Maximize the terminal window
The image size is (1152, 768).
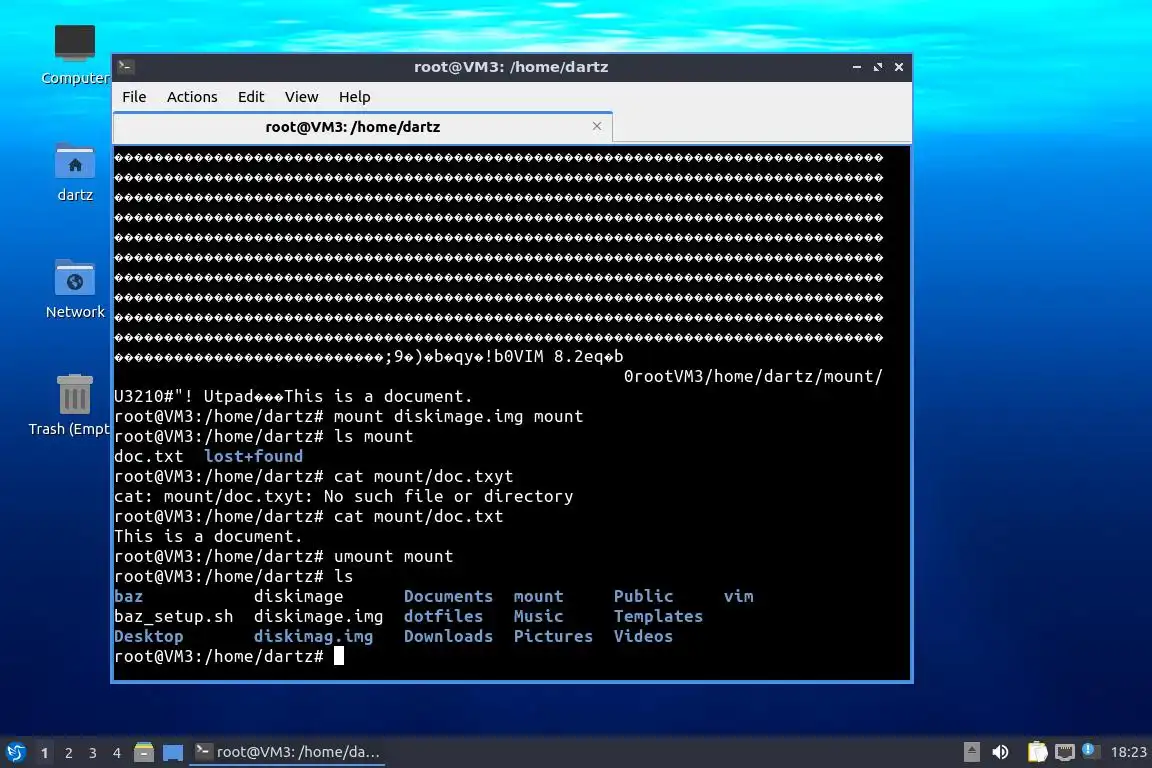point(878,67)
